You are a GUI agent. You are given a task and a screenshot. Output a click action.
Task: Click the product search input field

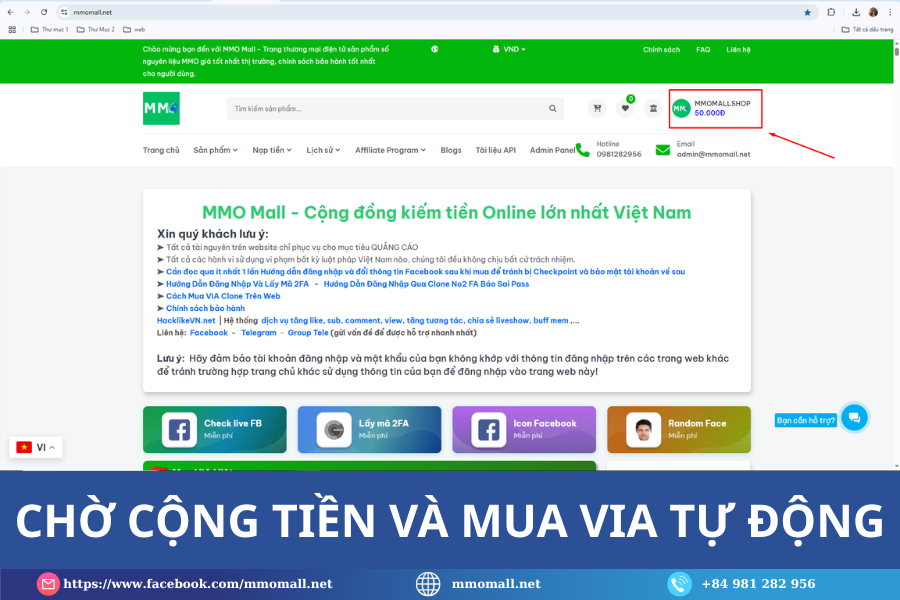point(385,108)
